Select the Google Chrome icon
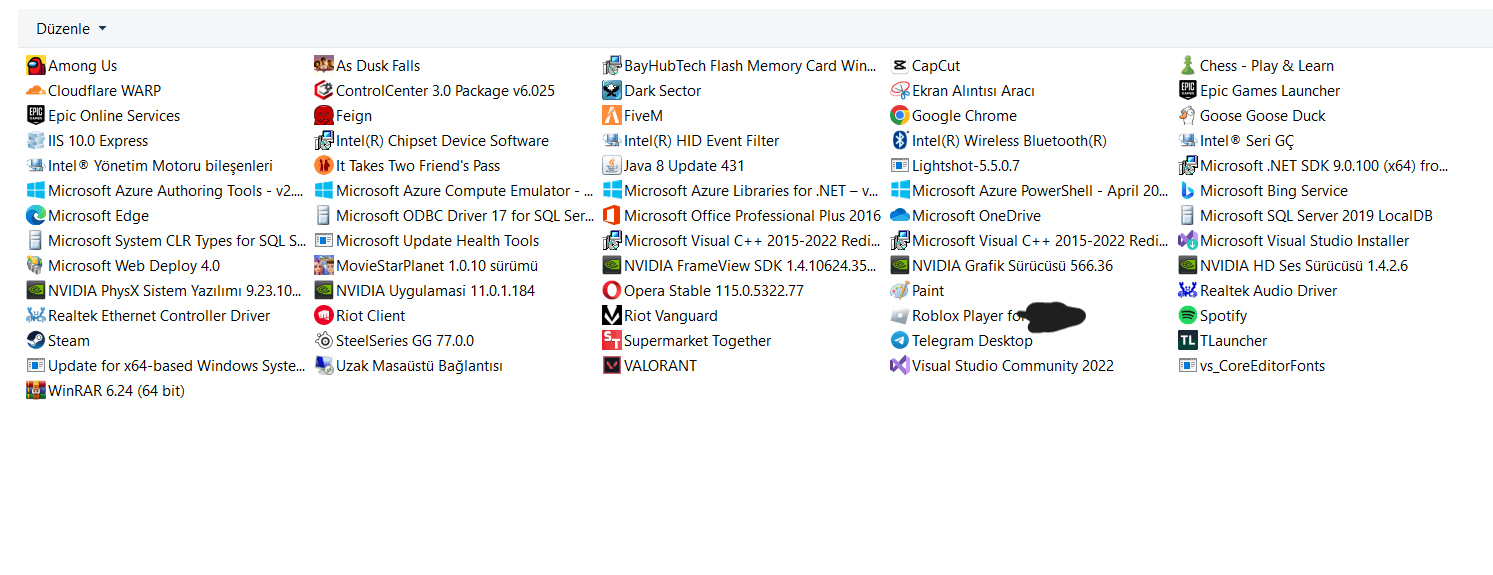 tap(900, 116)
